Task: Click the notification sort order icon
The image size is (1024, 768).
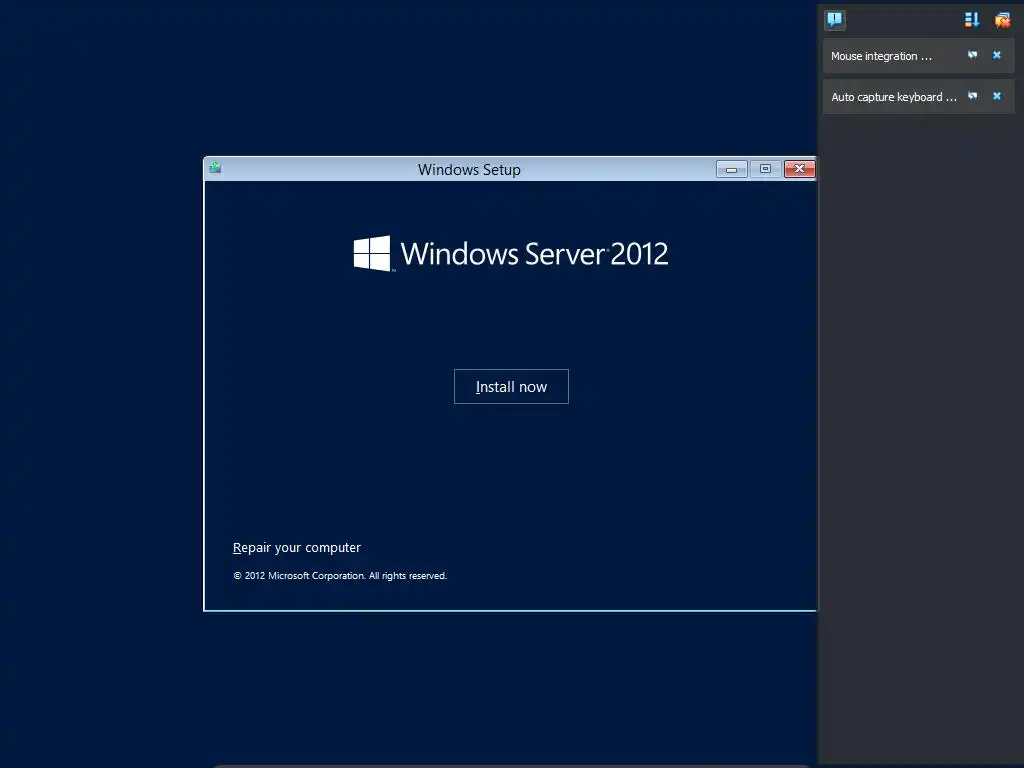Action: coord(972,20)
